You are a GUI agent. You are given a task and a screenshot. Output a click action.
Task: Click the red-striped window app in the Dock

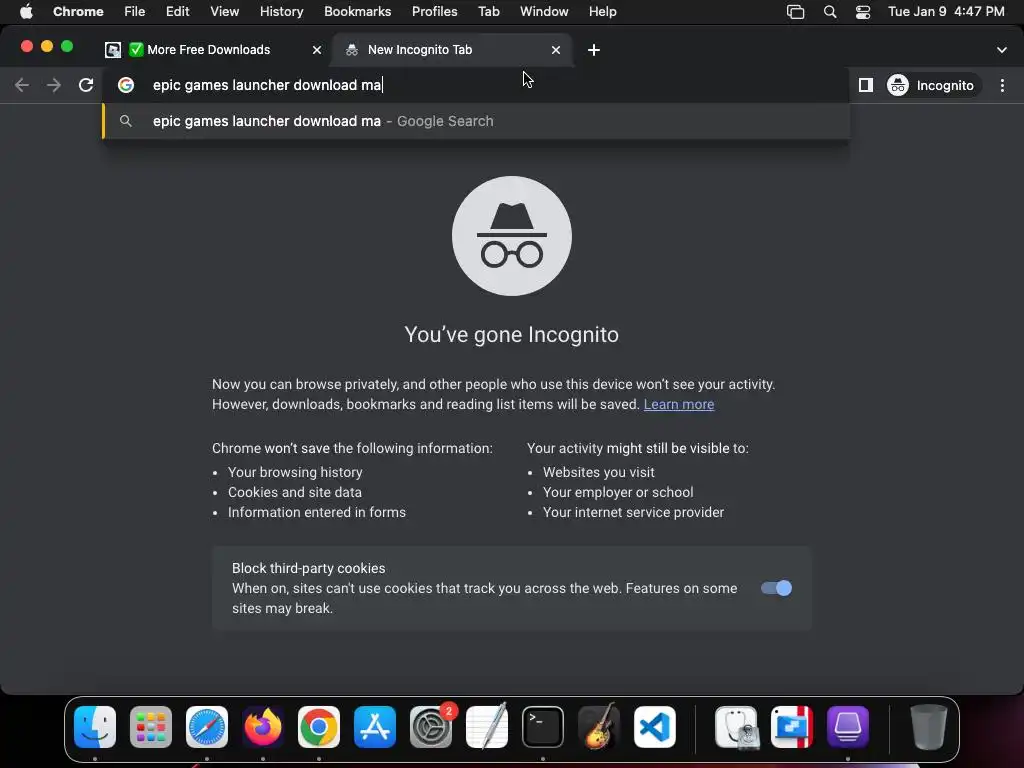click(x=792, y=727)
